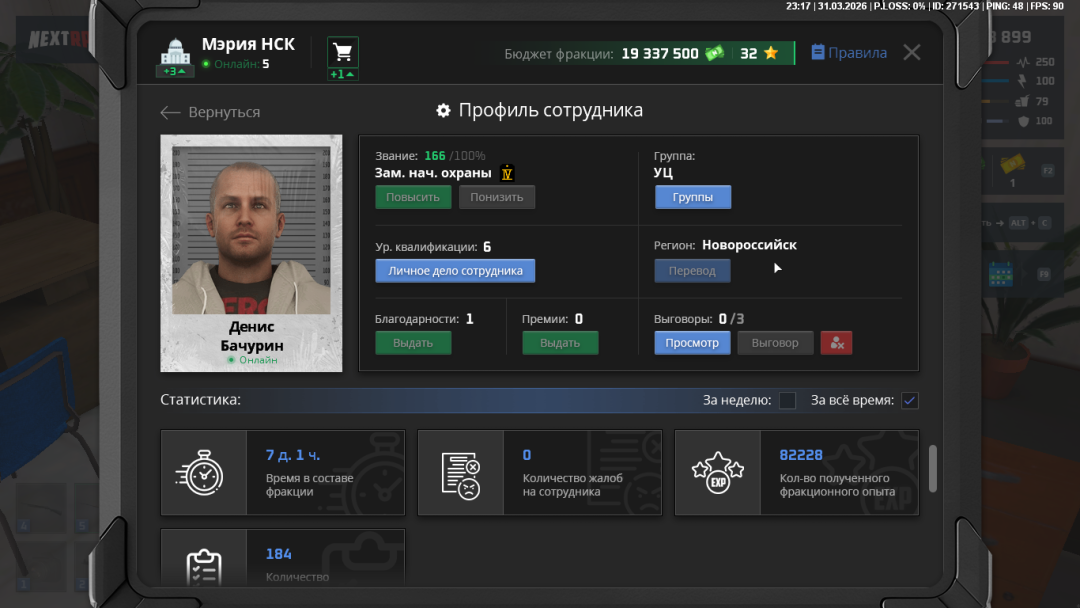Viewport: 1080px width, 608px height.
Task: Click the rank insignia badge icon
Action: click(507, 173)
